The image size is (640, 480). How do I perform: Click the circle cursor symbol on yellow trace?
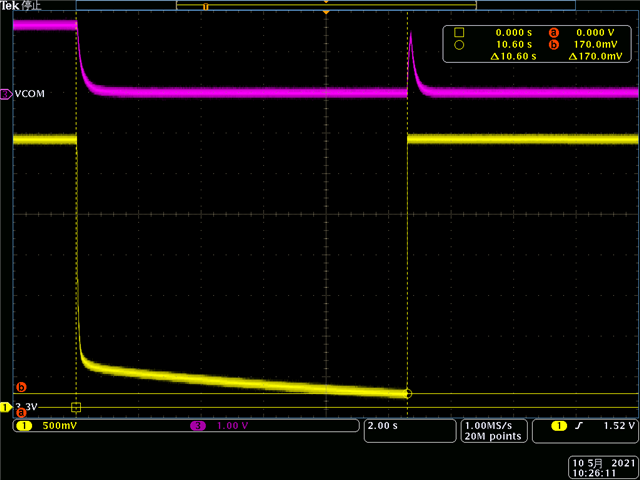pyautogui.click(x=407, y=394)
